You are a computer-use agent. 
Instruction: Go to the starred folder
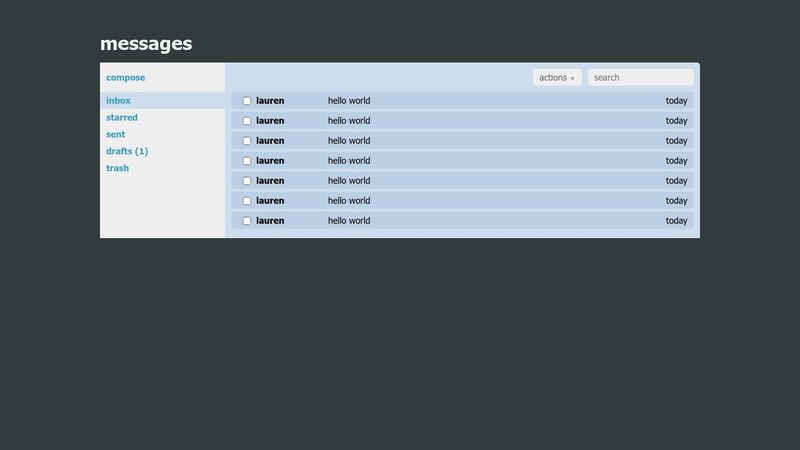click(x=122, y=118)
